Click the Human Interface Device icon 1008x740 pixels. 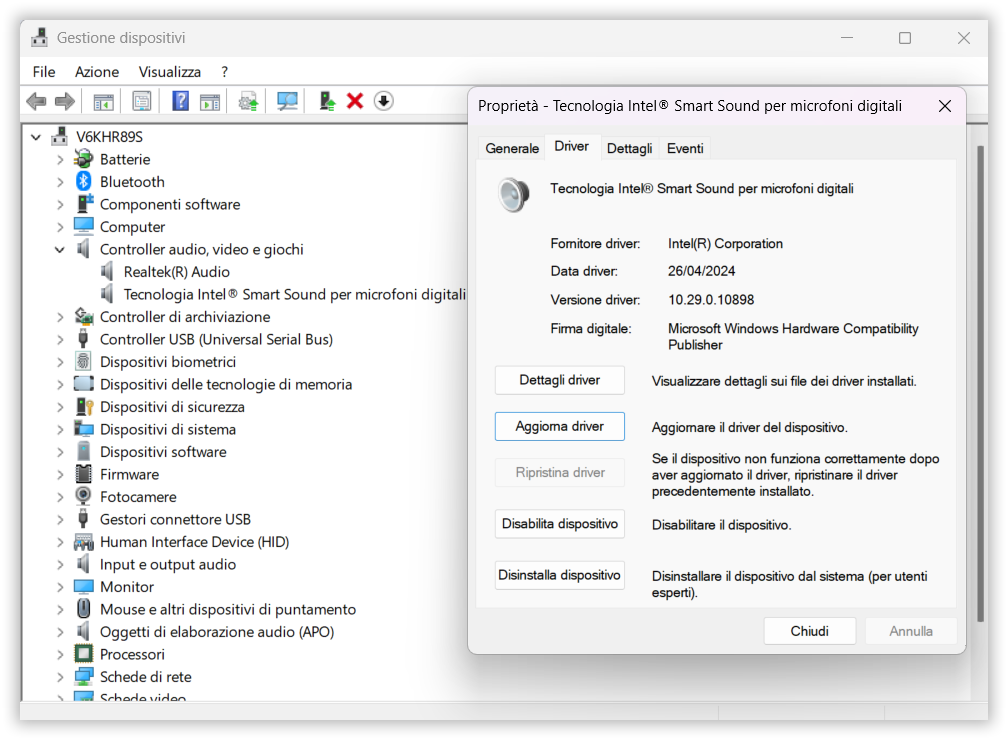(x=84, y=541)
